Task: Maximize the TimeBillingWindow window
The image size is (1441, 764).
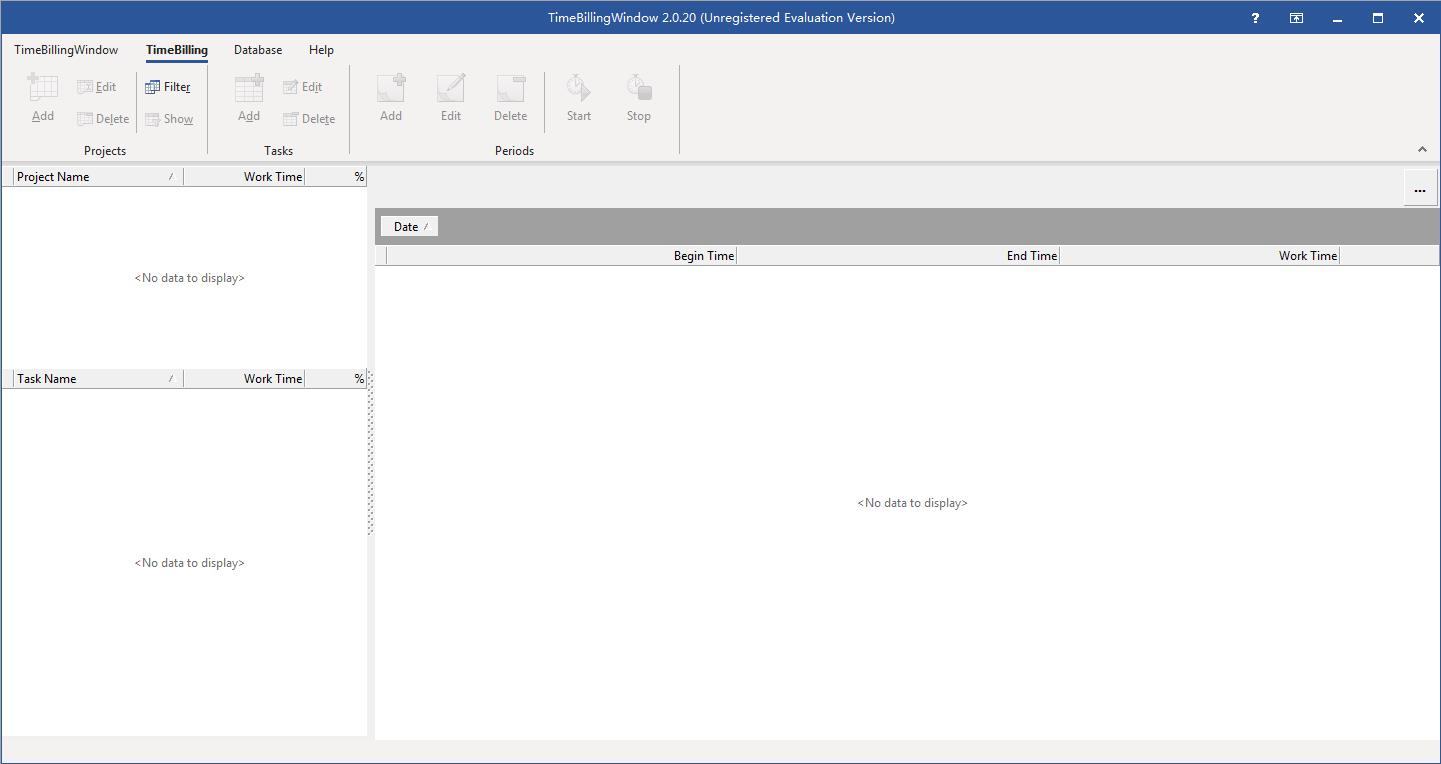Action: click(1378, 18)
